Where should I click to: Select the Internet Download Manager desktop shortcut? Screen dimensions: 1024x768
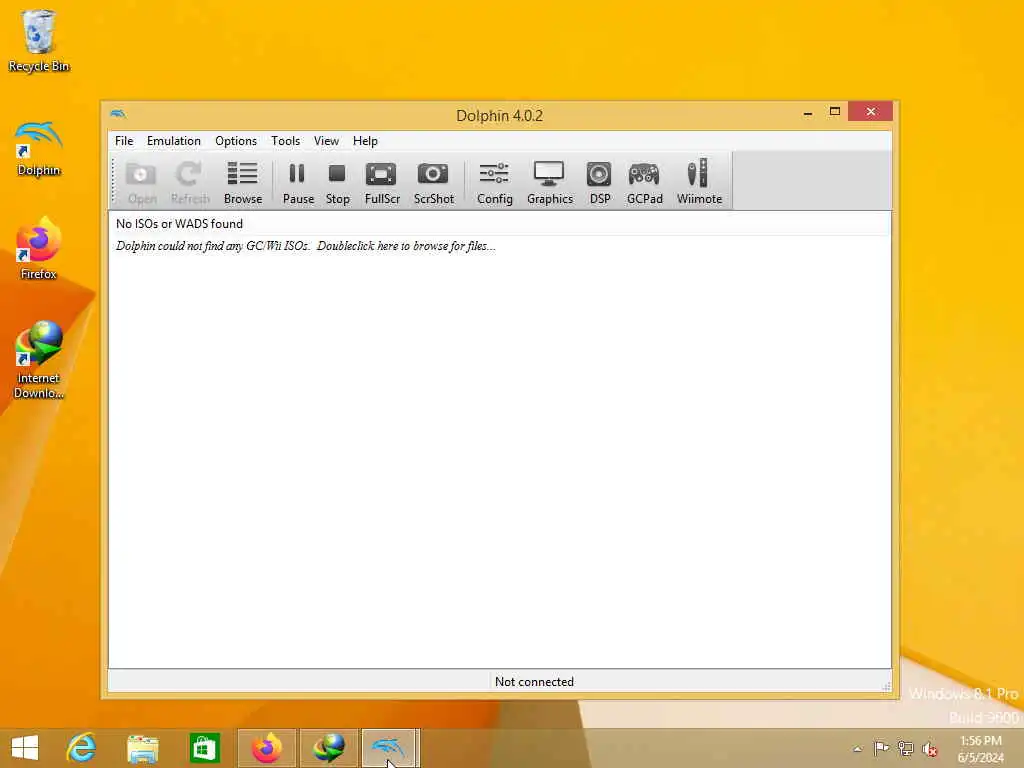click(x=39, y=359)
